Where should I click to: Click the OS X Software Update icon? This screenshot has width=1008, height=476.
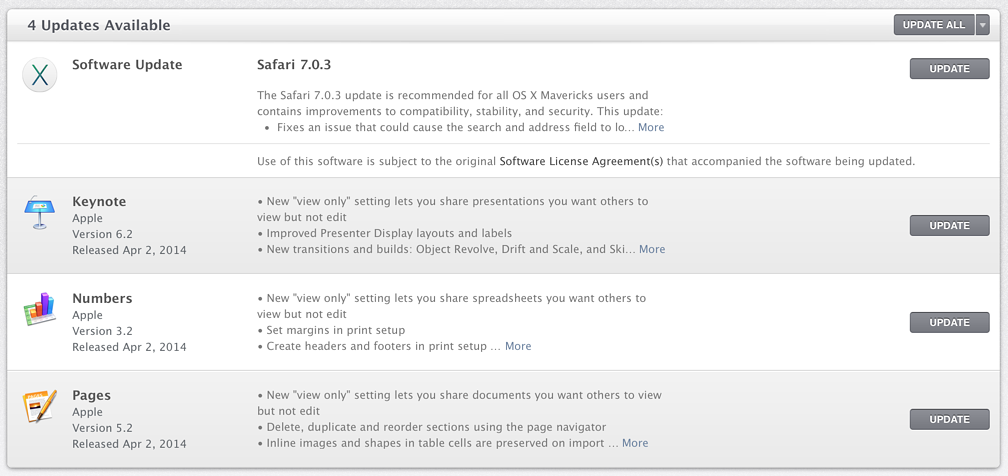point(40,75)
